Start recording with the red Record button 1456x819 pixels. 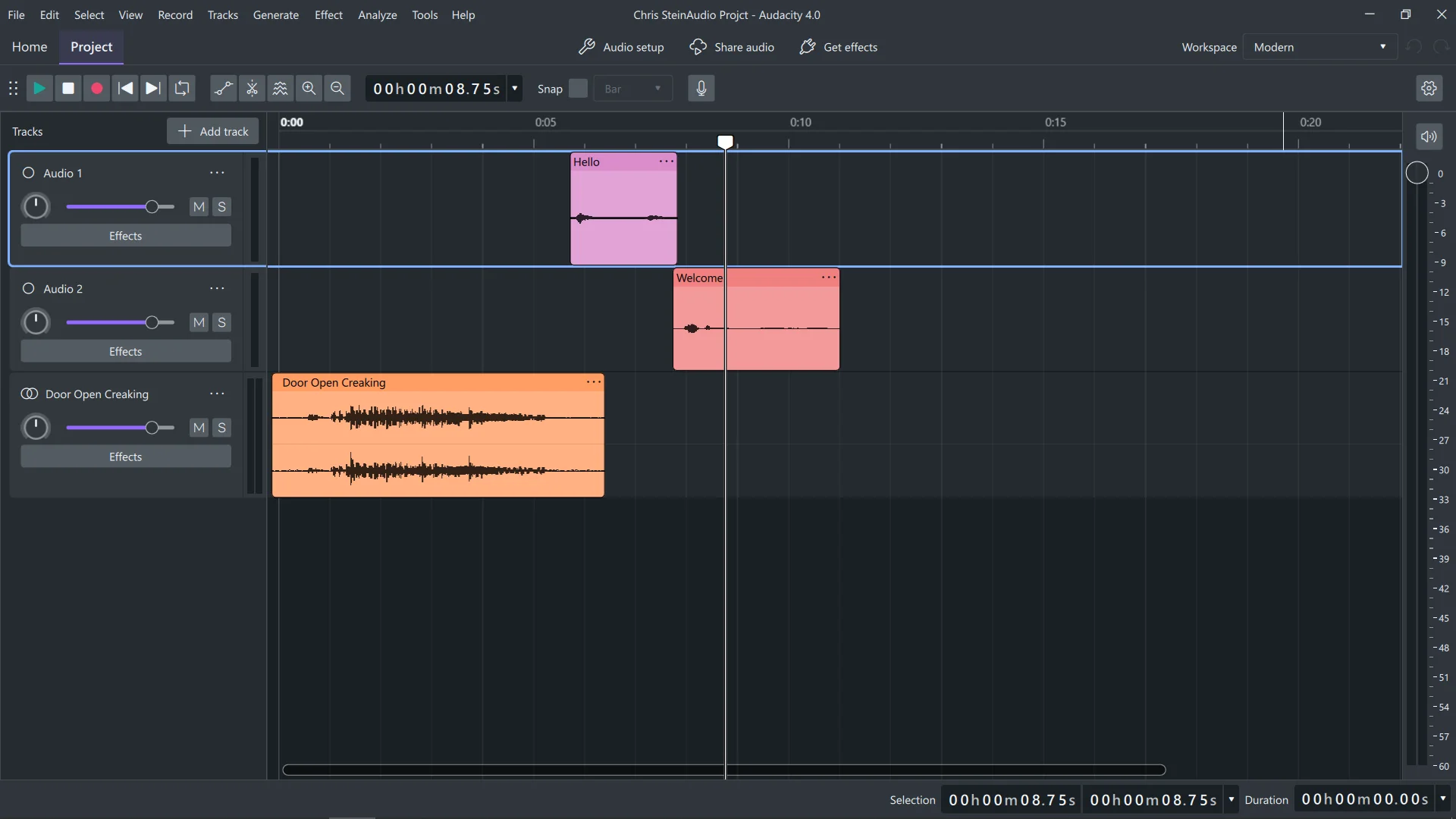96,89
